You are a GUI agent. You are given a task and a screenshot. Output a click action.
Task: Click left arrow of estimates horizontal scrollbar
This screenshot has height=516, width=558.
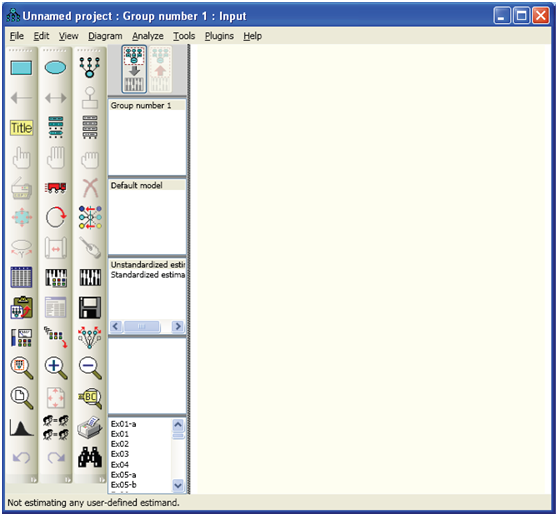tap(116, 326)
